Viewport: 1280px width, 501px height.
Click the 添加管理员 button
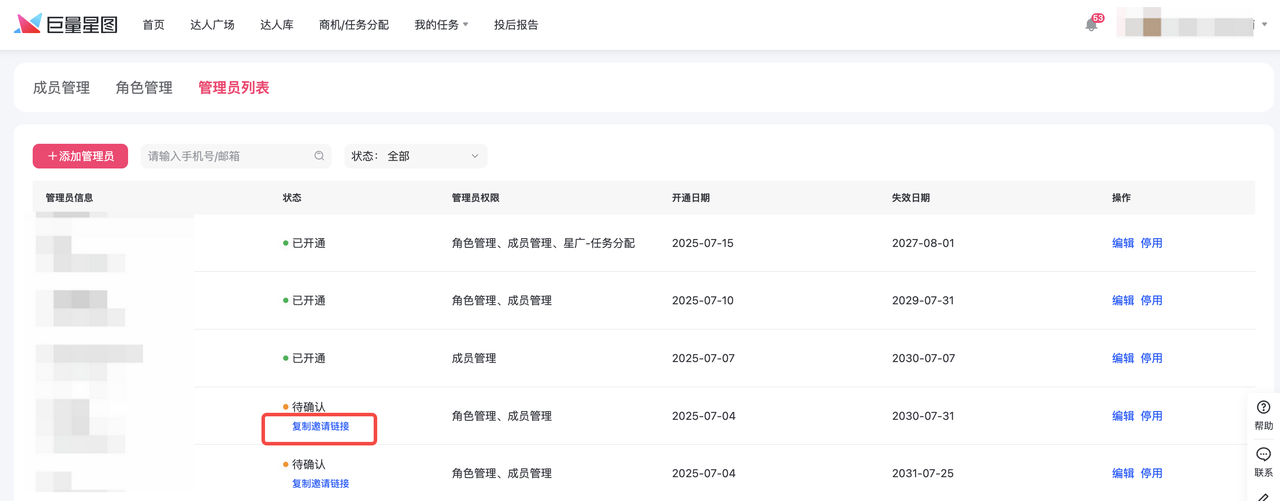80,156
